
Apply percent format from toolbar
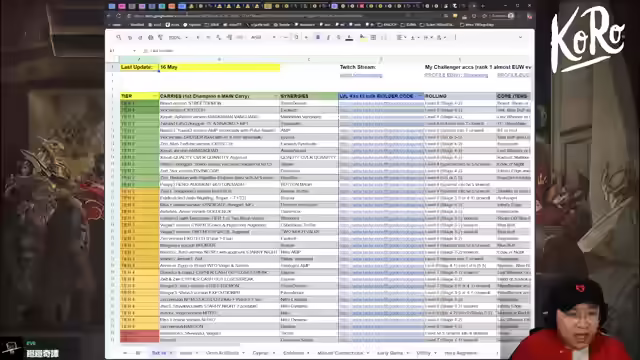pyautogui.click(x=208, y=38)
